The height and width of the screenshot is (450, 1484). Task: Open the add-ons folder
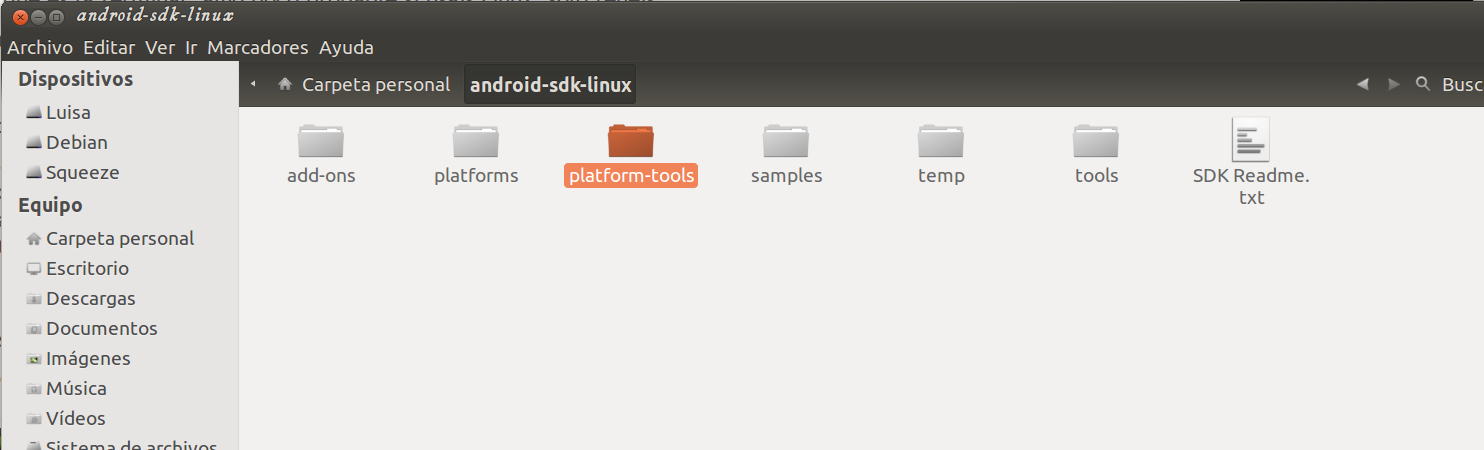tap(321, 142)
